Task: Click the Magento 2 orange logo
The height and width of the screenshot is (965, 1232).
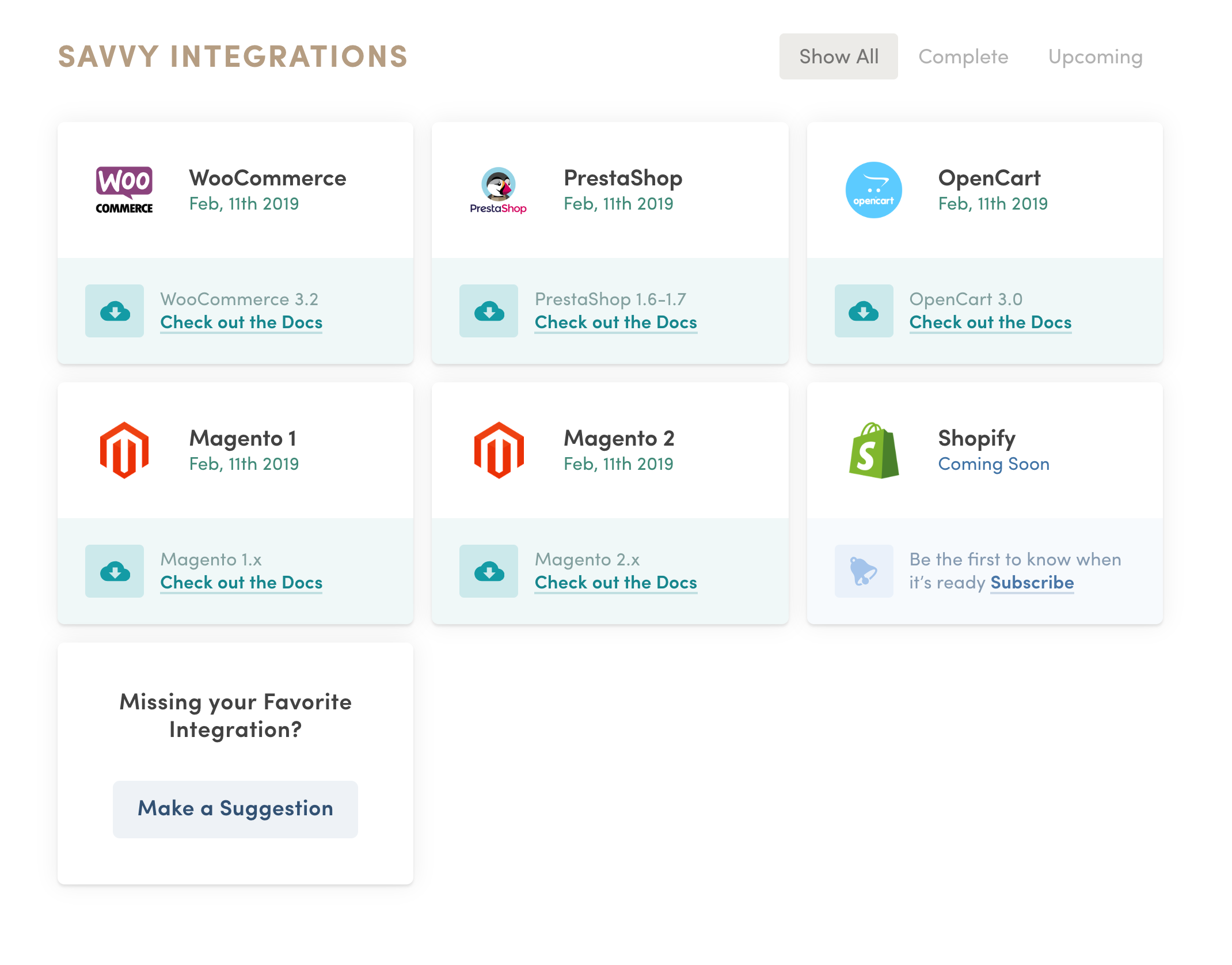Action: (x=499, y=450)
